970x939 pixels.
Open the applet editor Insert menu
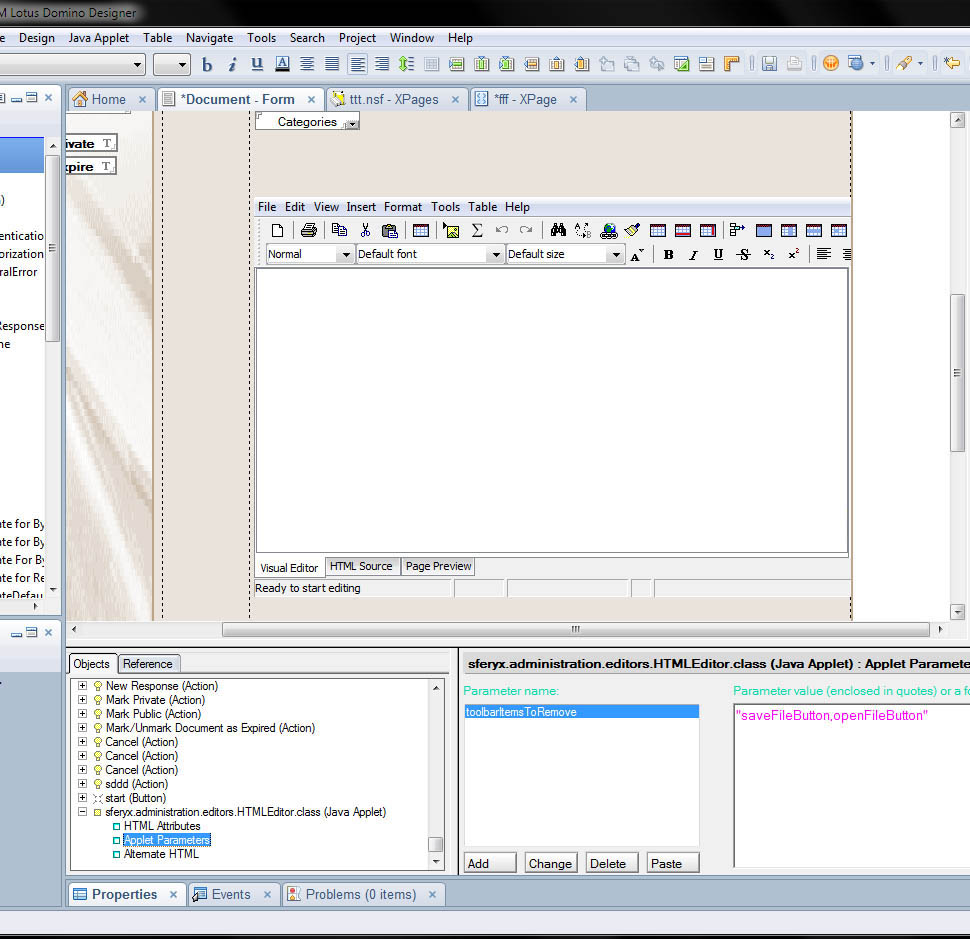click(x=361, y=207)
